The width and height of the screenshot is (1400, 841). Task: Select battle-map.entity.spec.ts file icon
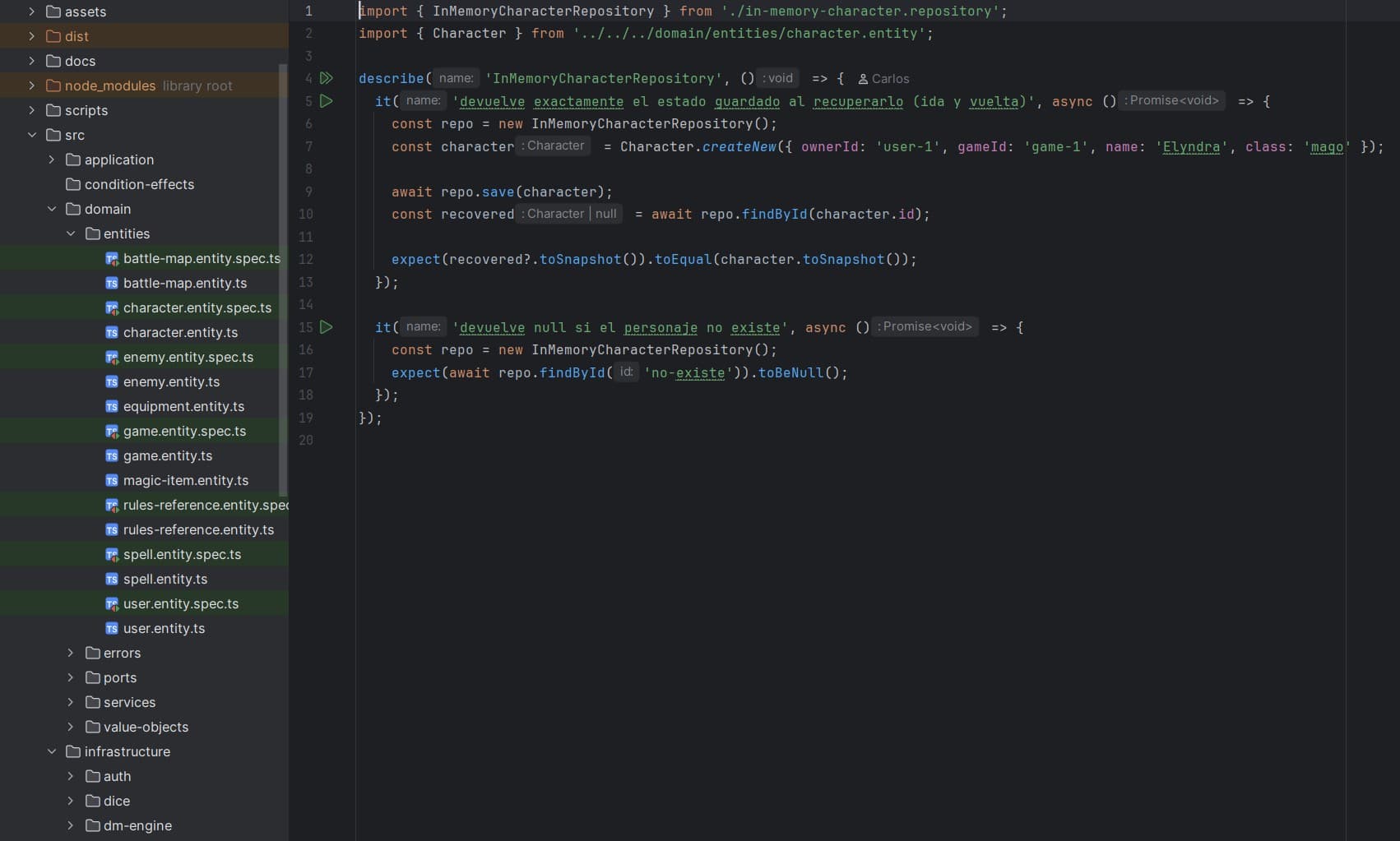click(x=112, y=259)
